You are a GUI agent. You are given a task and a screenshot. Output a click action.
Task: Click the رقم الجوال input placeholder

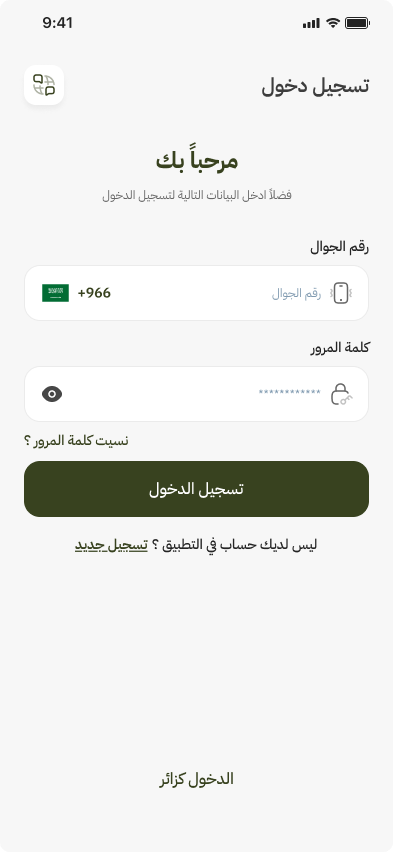[x=296, y=294]
